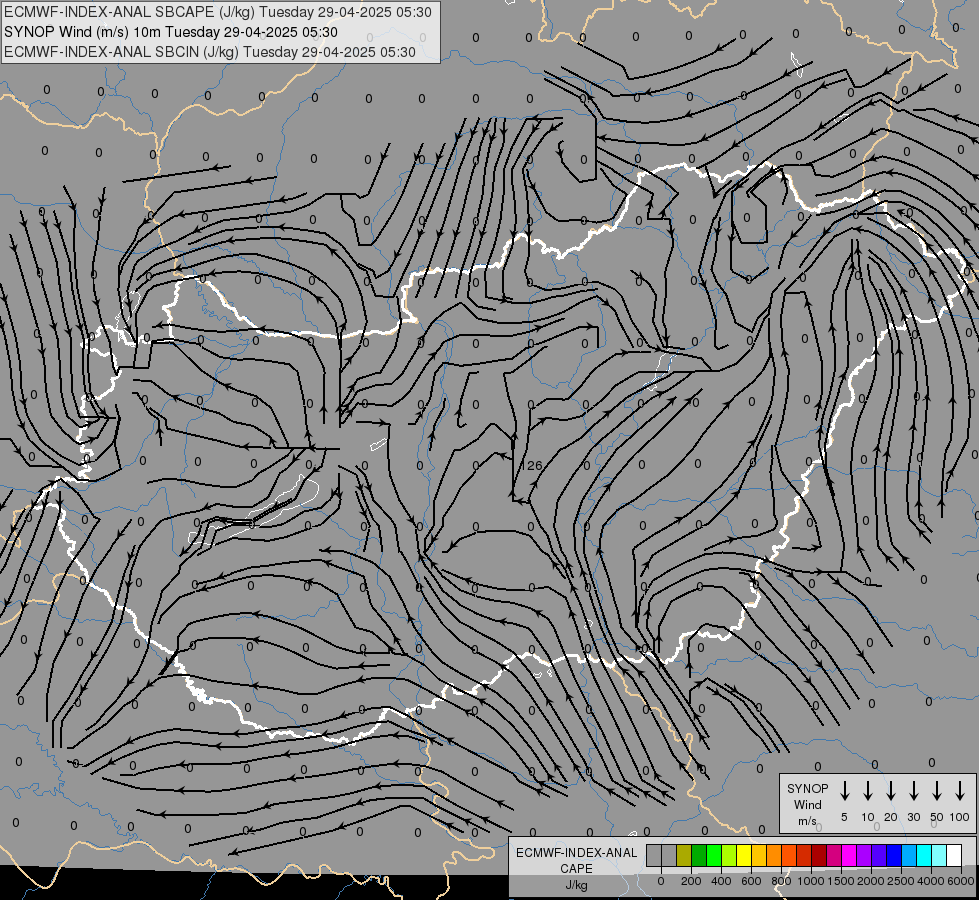Pick the dark green swatch in the CAPE scale
Screen dimensions: 979x900
click(699, 855)
